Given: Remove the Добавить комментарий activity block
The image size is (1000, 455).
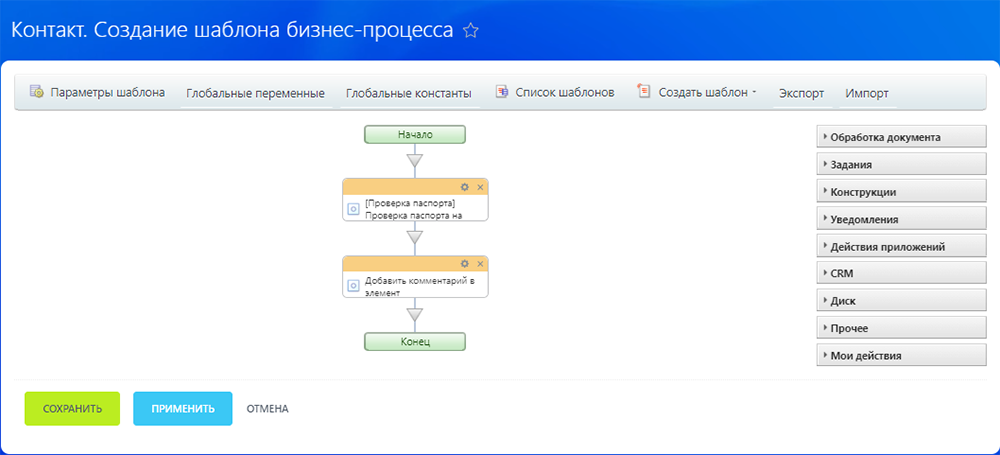Looking at the screenshot, I should (x=480, y=263).
